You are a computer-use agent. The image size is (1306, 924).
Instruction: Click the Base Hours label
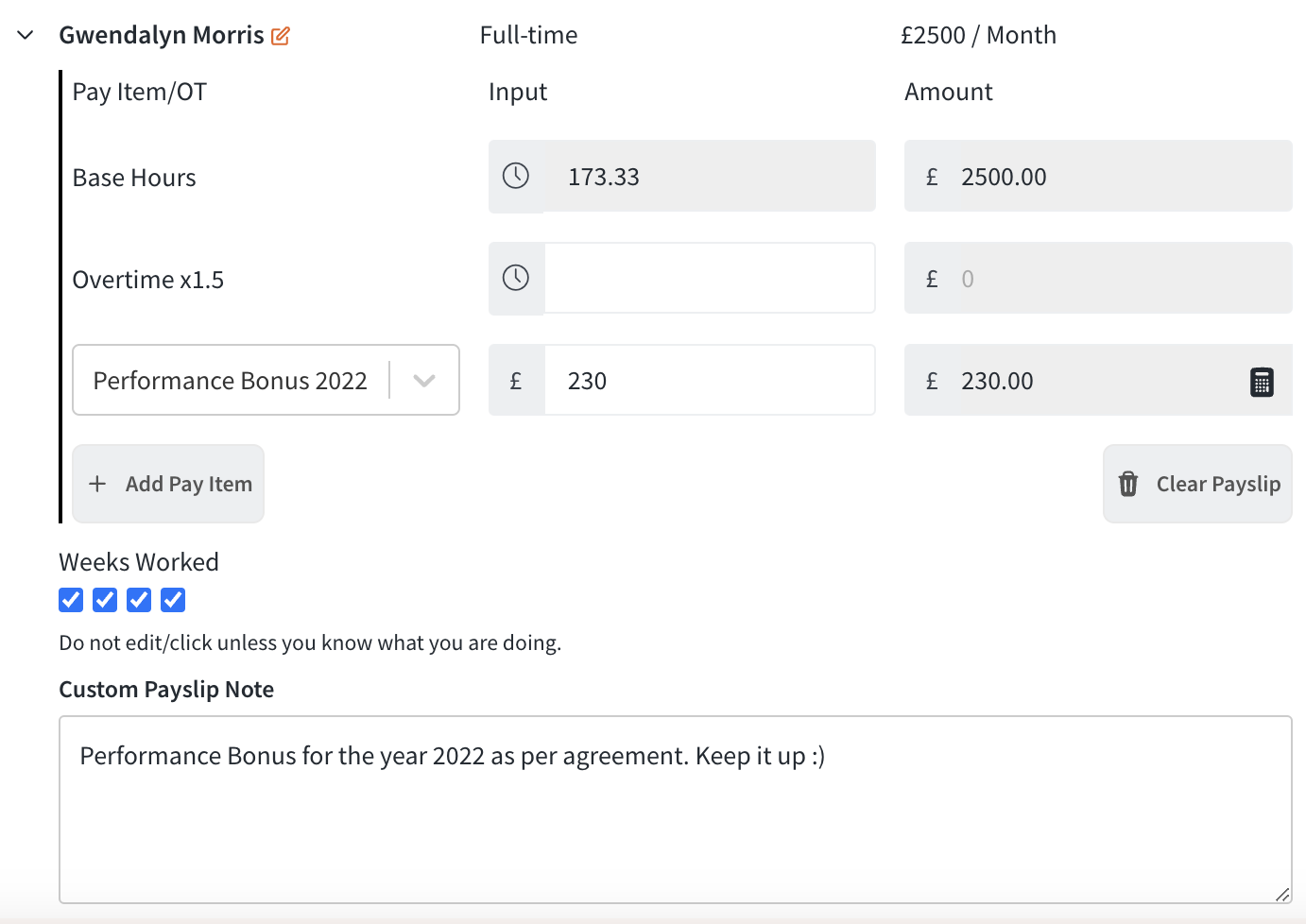(134, 178)
